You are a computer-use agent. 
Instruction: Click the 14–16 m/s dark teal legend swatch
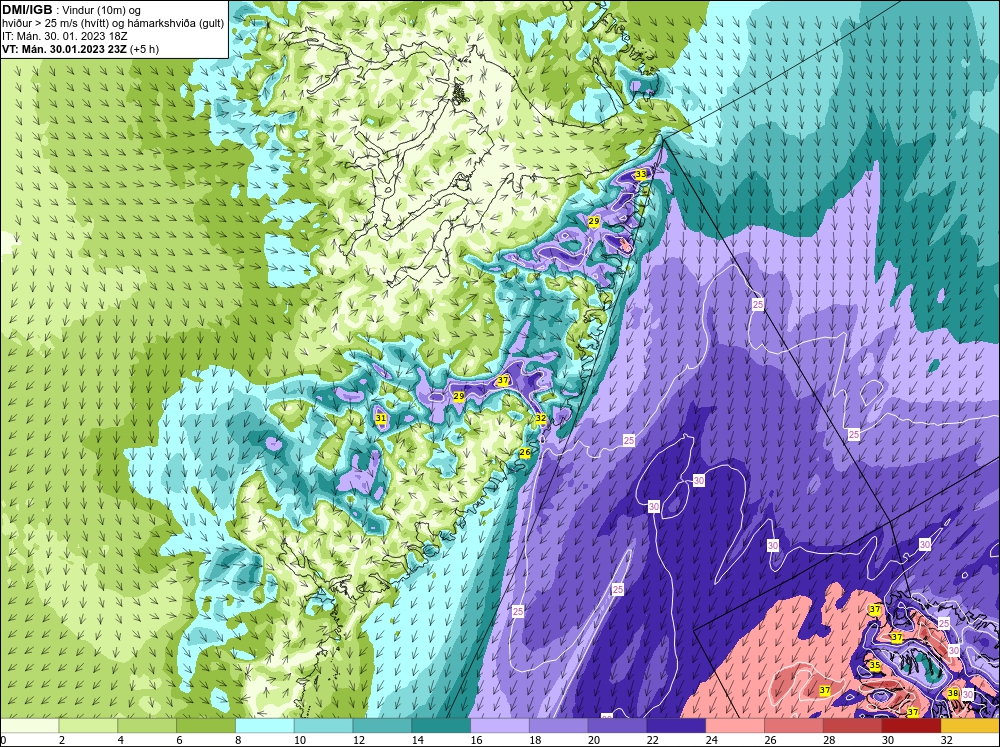click(441, 726)
